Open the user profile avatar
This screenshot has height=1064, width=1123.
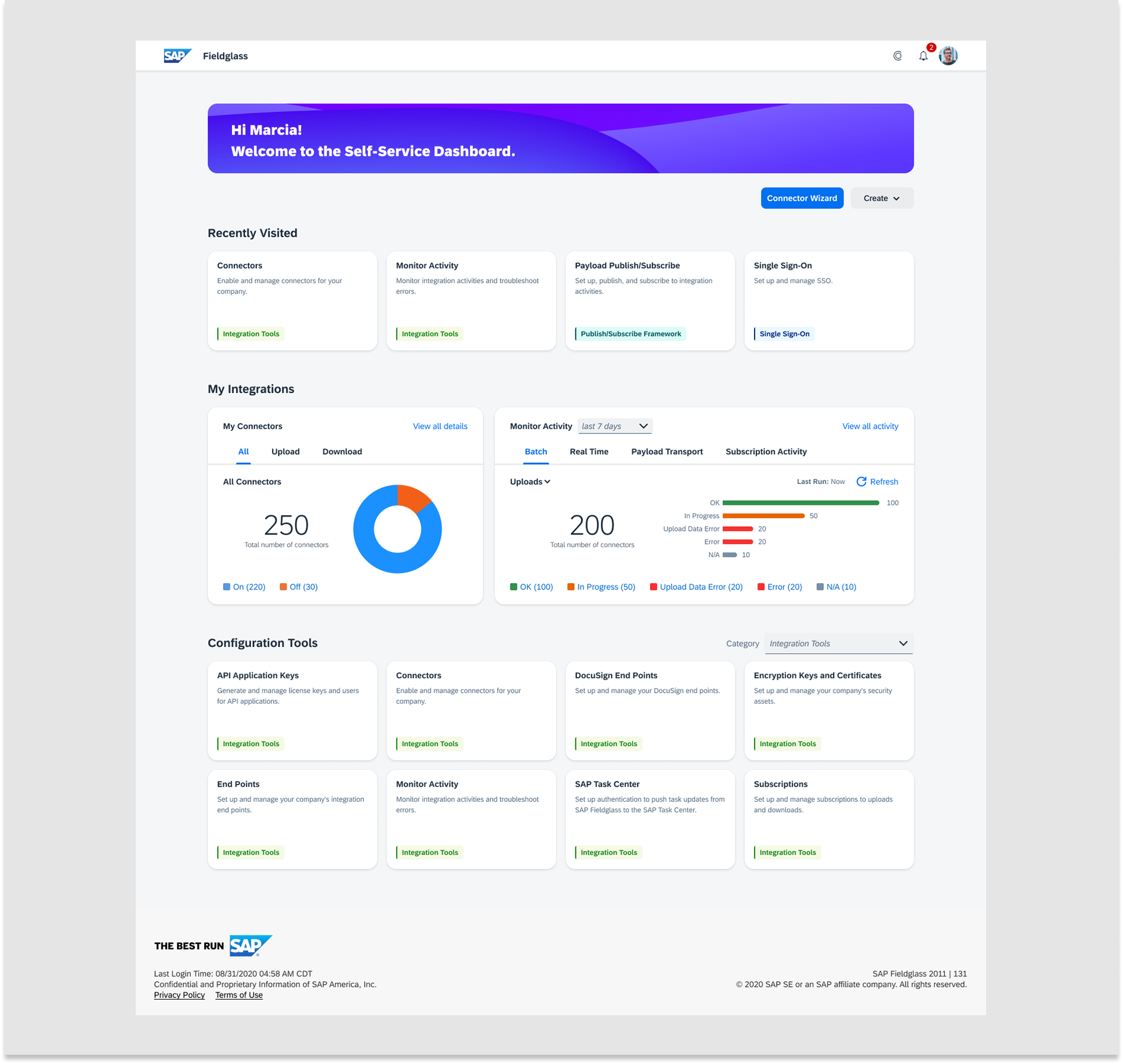point(948,56)
